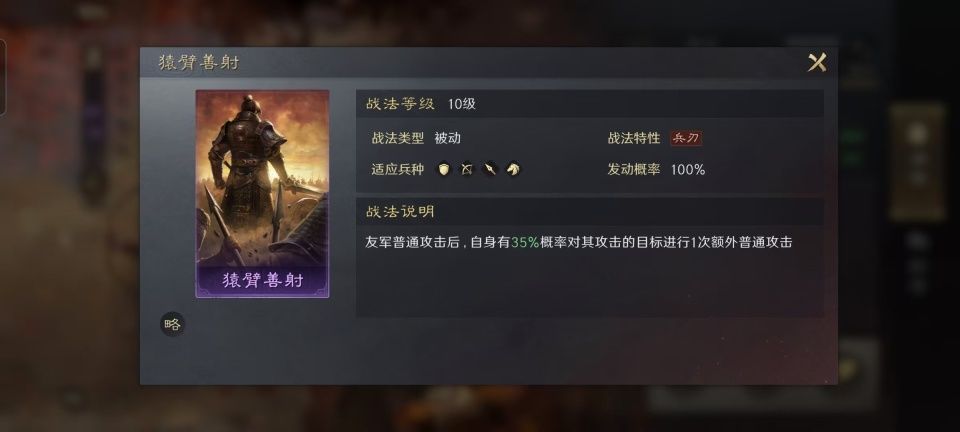Viewport: 960px width, 432px height.
Task: Tap the green 35% probability text
Action: (x=525, y=242)
